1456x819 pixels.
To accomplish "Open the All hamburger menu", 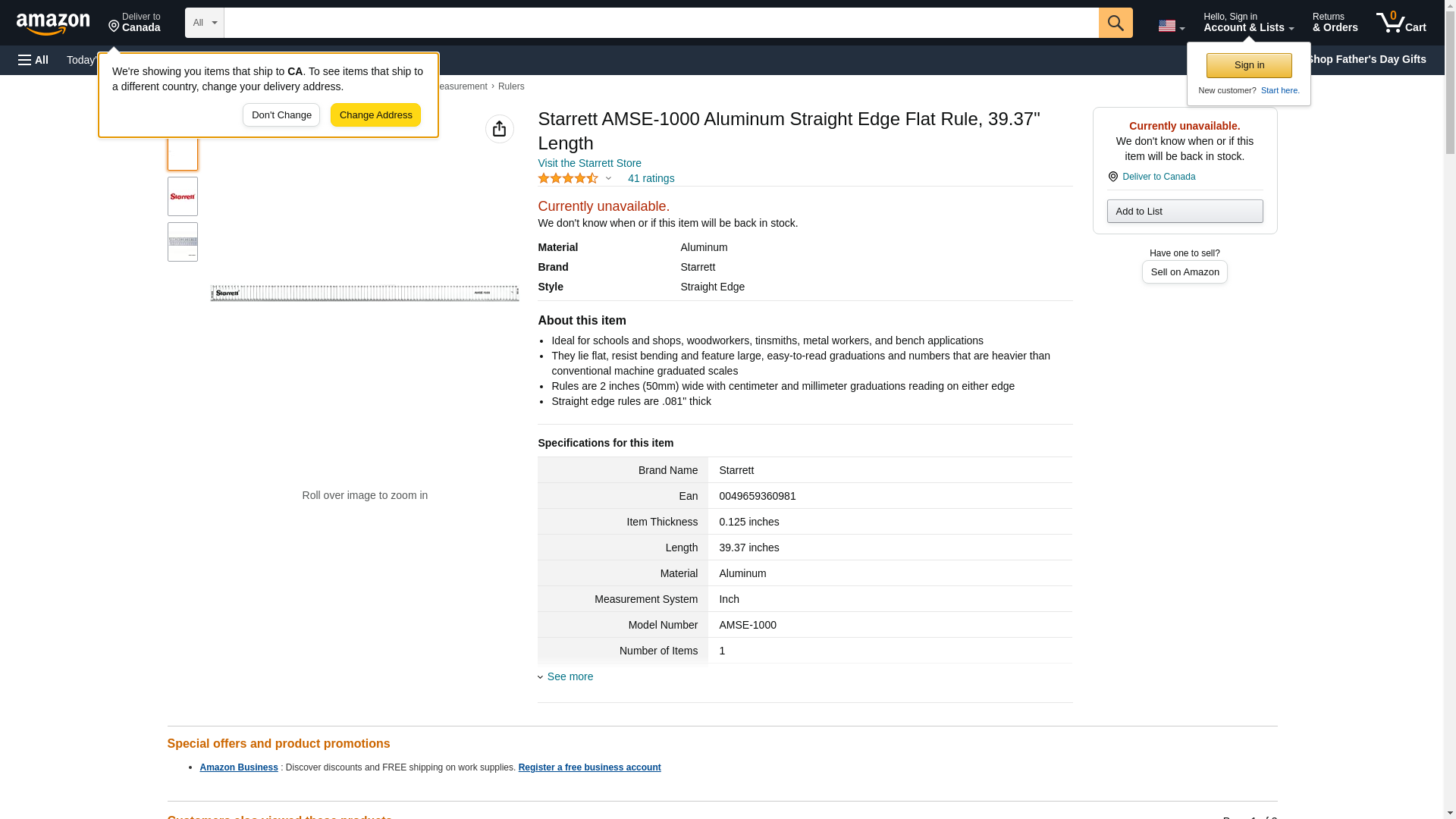I will [33, 60].
